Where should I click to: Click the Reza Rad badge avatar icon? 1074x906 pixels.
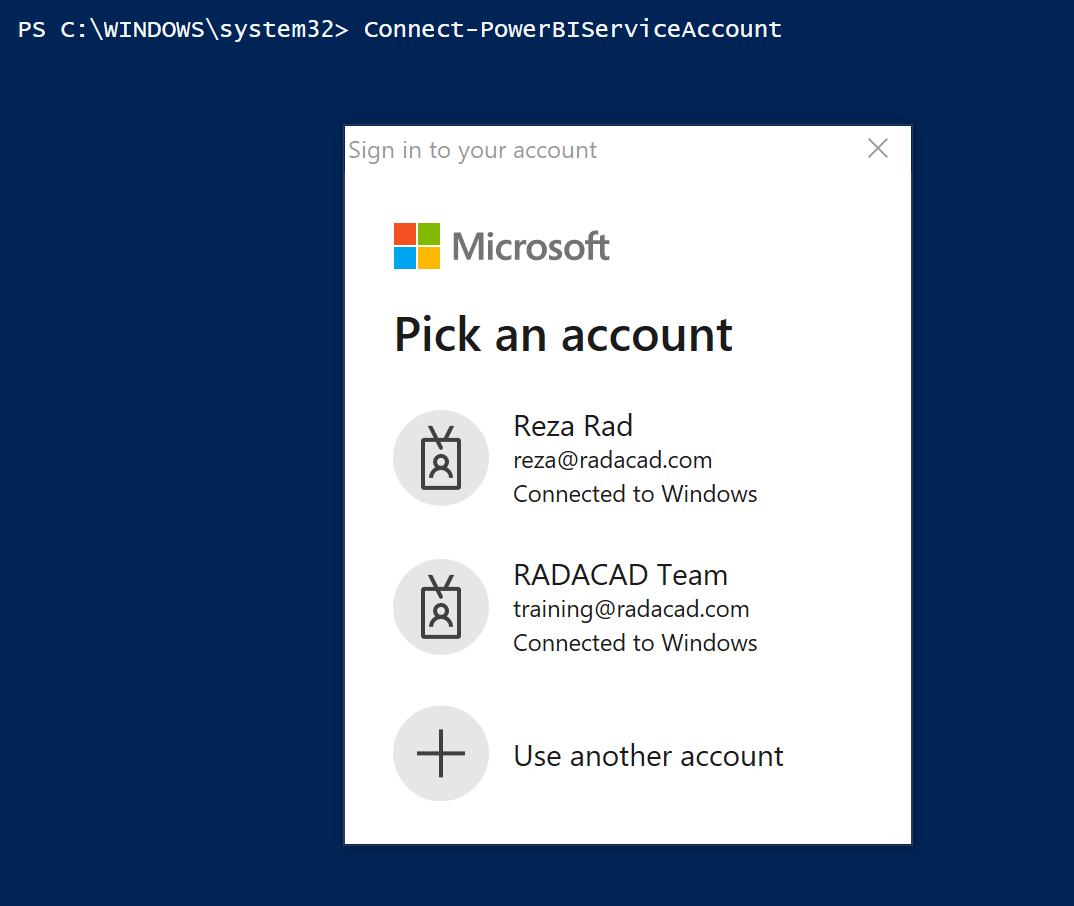pyautogui.click(x=441, y=458)
